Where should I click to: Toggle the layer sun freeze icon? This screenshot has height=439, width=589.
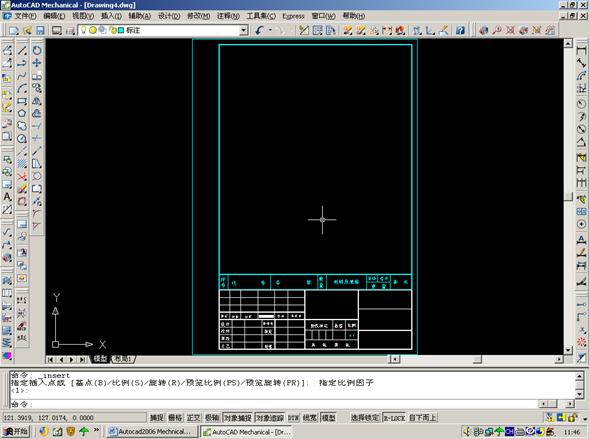click(93, 30)
